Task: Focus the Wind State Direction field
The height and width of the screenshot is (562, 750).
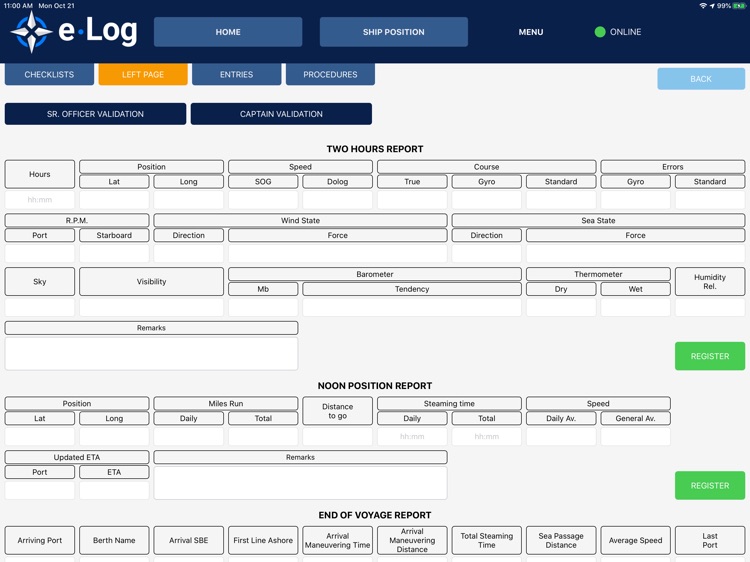Action: (188, 253)
